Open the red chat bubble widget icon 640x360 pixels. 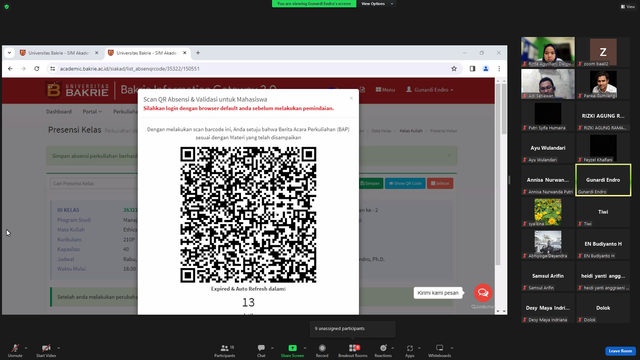(483, 293)
